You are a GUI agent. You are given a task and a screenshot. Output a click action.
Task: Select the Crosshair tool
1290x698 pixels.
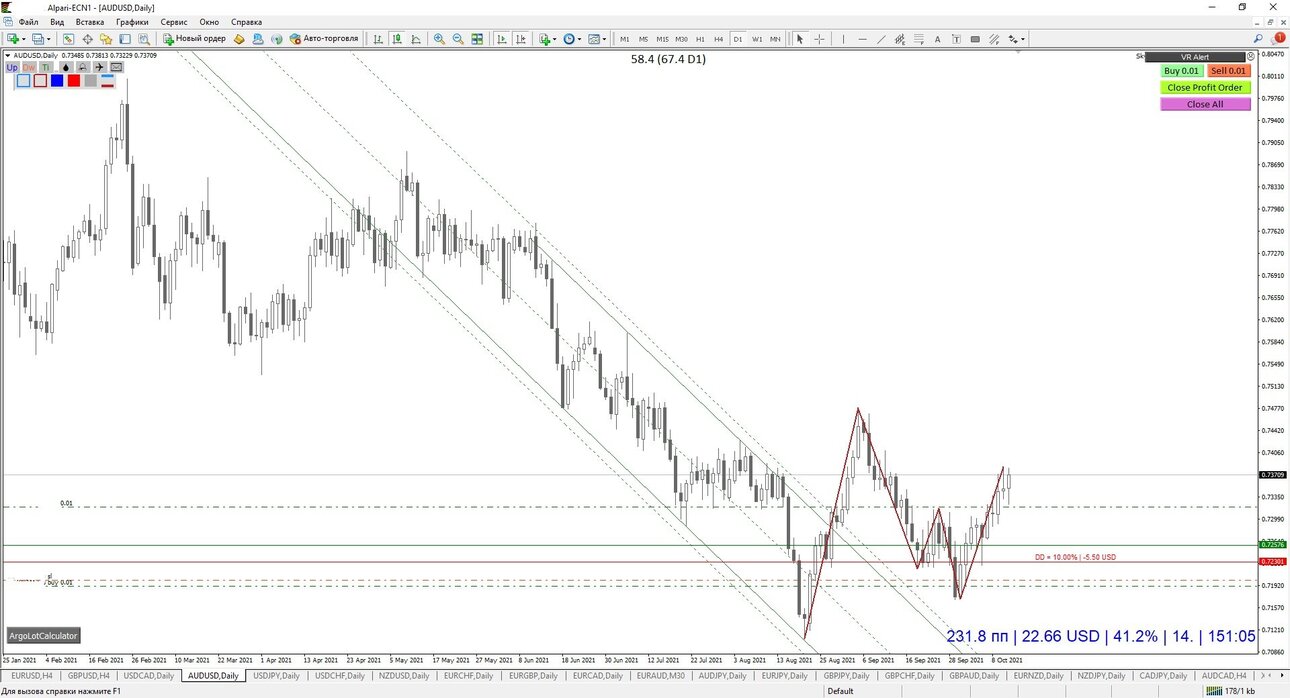point(819,39)
